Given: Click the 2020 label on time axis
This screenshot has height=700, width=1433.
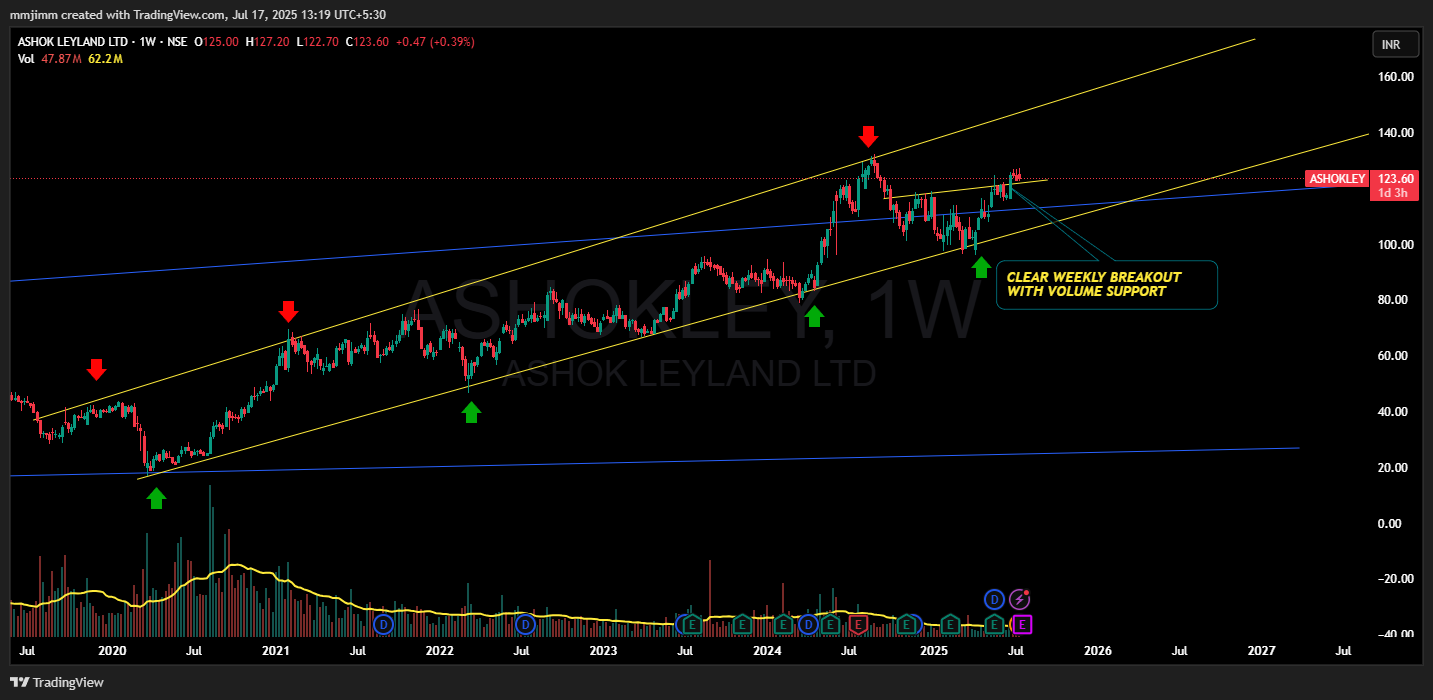Looking at the screenshot, I should tap(112, 651).
